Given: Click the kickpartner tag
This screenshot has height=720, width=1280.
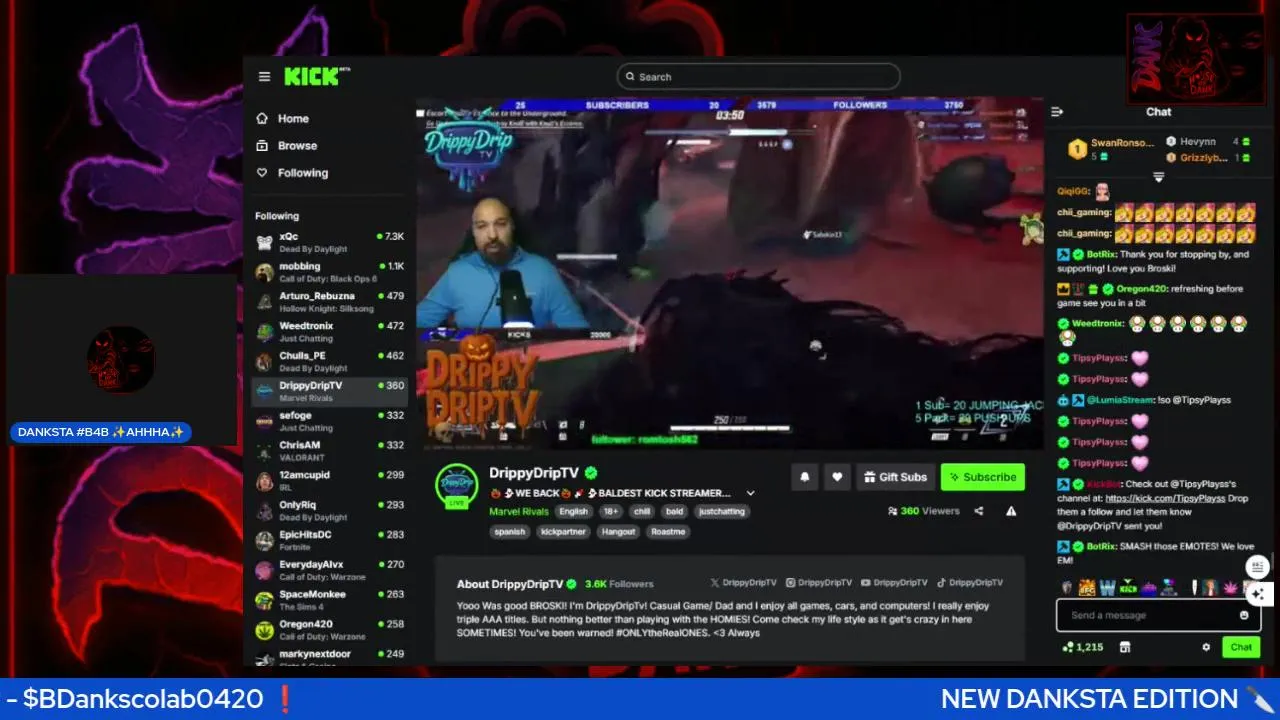Looking at the screenshot, I should pos(563,532).
